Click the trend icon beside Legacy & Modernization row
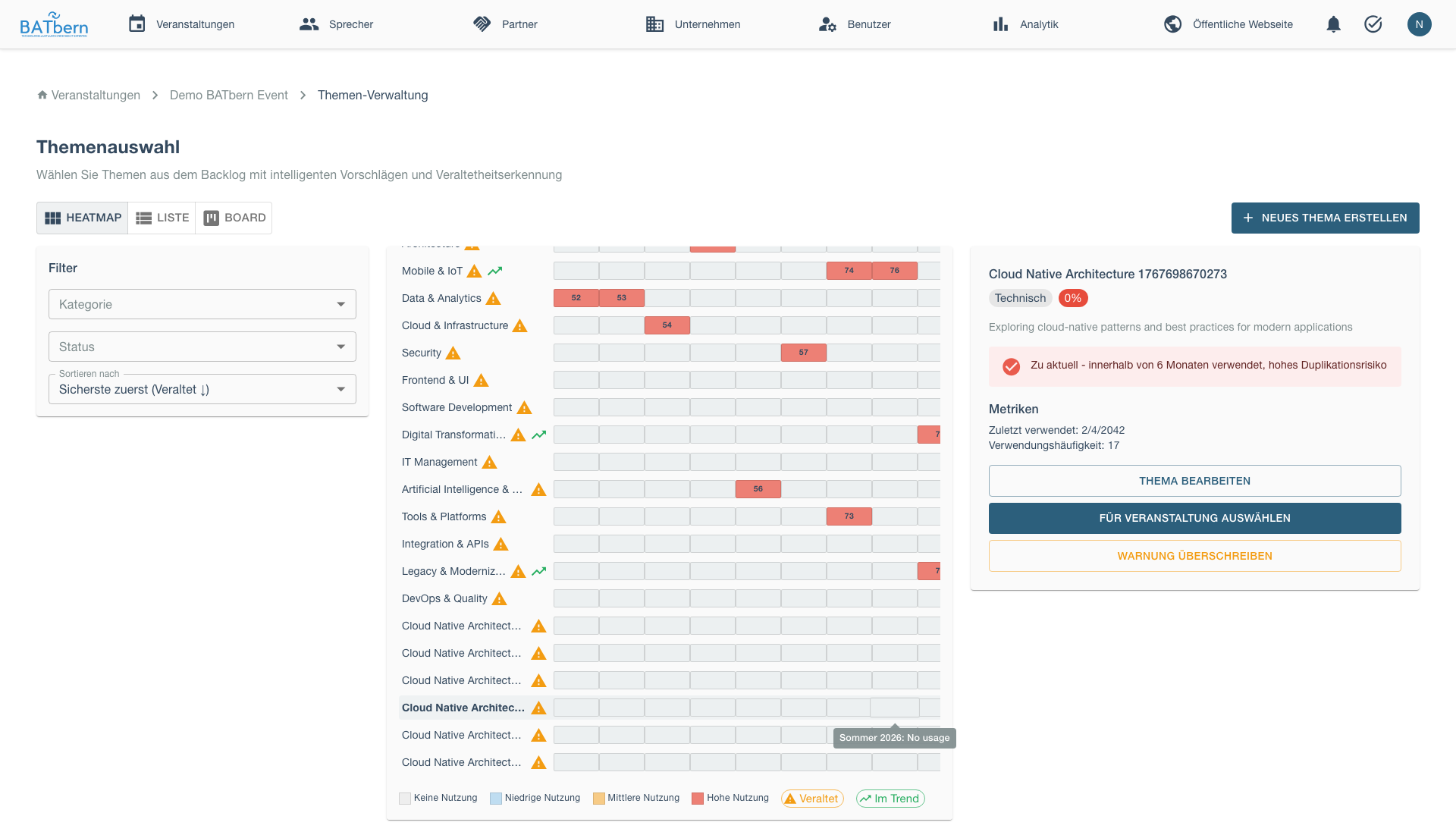The image size is (1456, 838). [538, 572]
